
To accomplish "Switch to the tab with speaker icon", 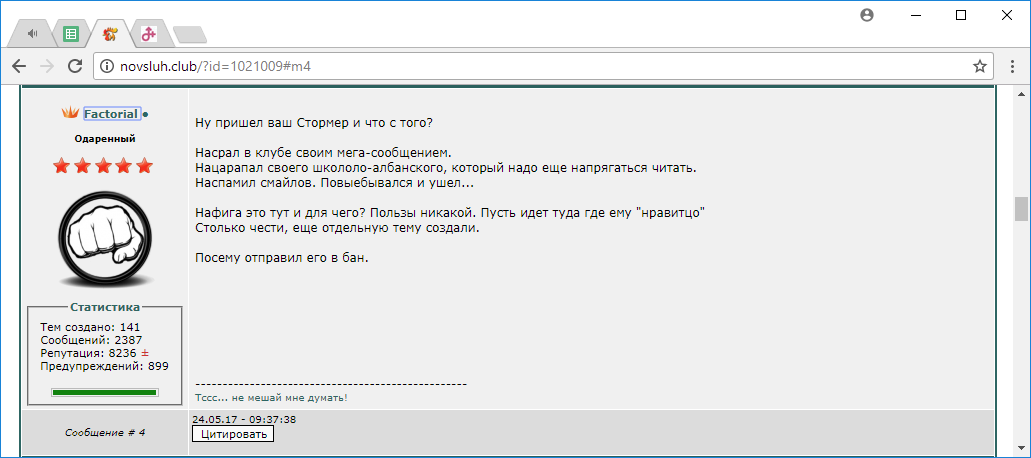I will [33, 34].
